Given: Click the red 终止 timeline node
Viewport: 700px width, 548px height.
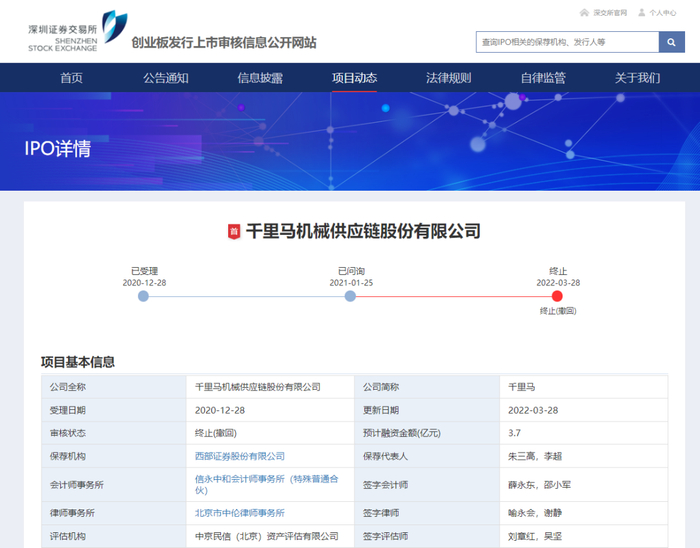Looking at the screenshot, I should (557, 296).
